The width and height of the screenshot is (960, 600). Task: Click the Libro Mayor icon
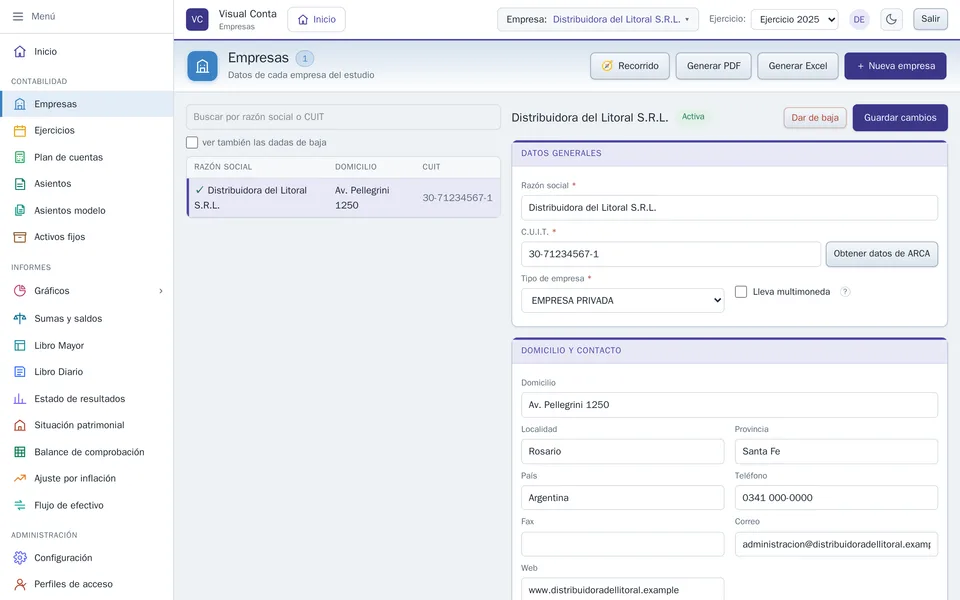click(x=20, y=345)
